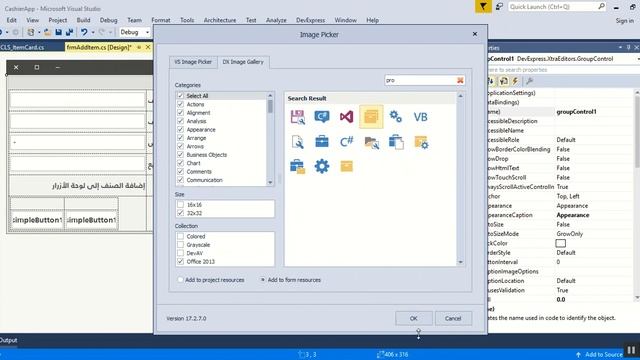Click the Open File toolbar icon
640x360 pixels.
(47, 32)
